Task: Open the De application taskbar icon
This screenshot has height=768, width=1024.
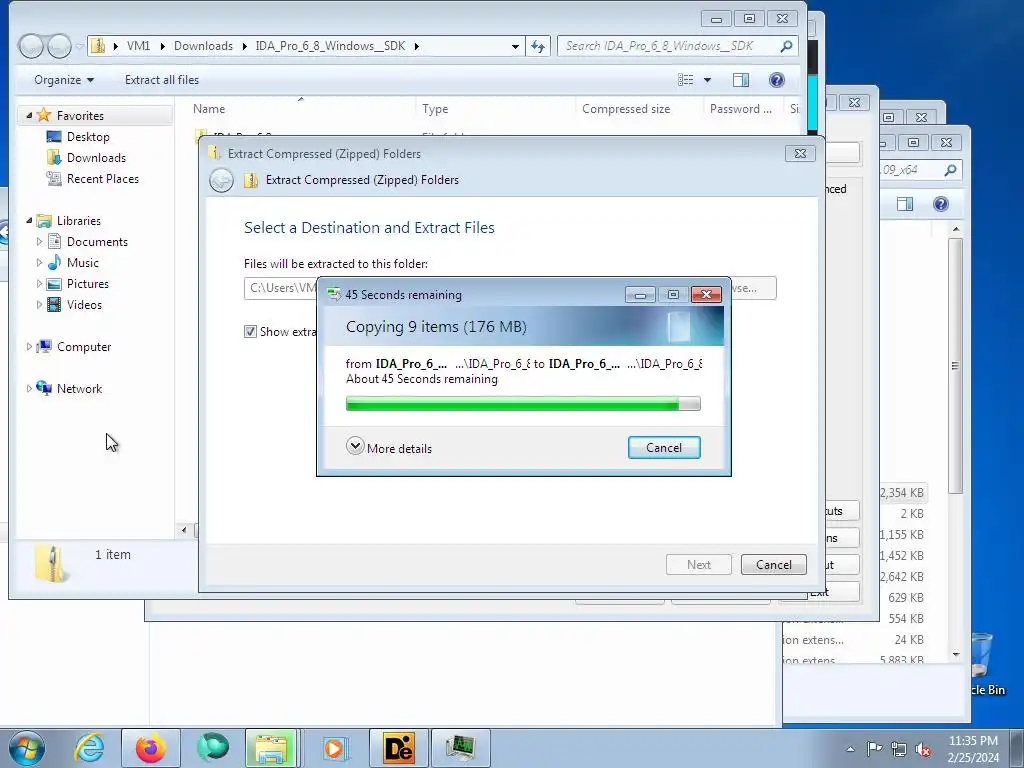Action: coord(398,748)
